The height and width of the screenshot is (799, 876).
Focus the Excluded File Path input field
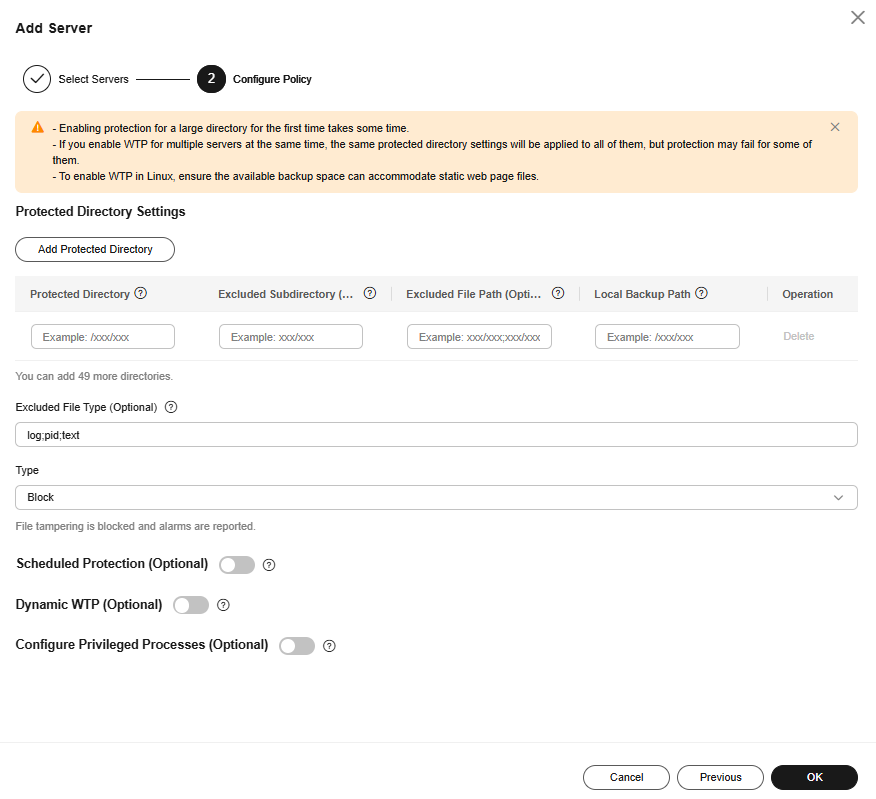(479, 336)
